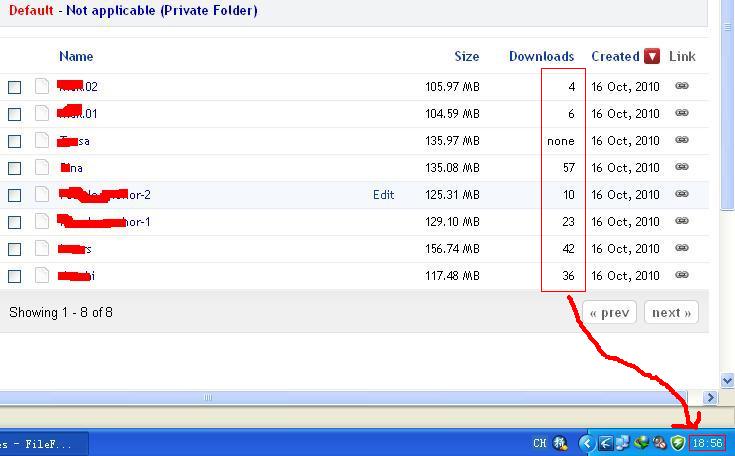The height and width of the screenshot is (456, 735).
Task: Open the blue swallow tray icon
Action: 606,443
